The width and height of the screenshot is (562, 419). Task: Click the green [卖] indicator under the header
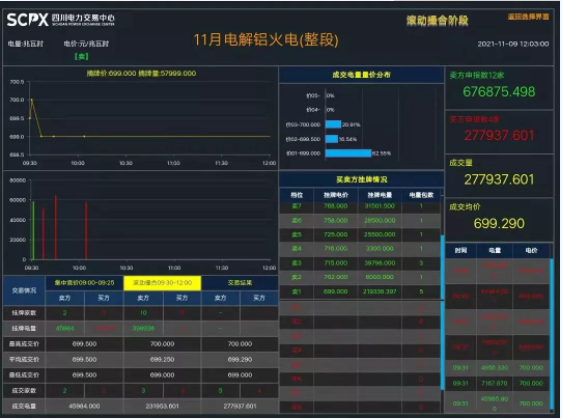(x=81, y=56)
